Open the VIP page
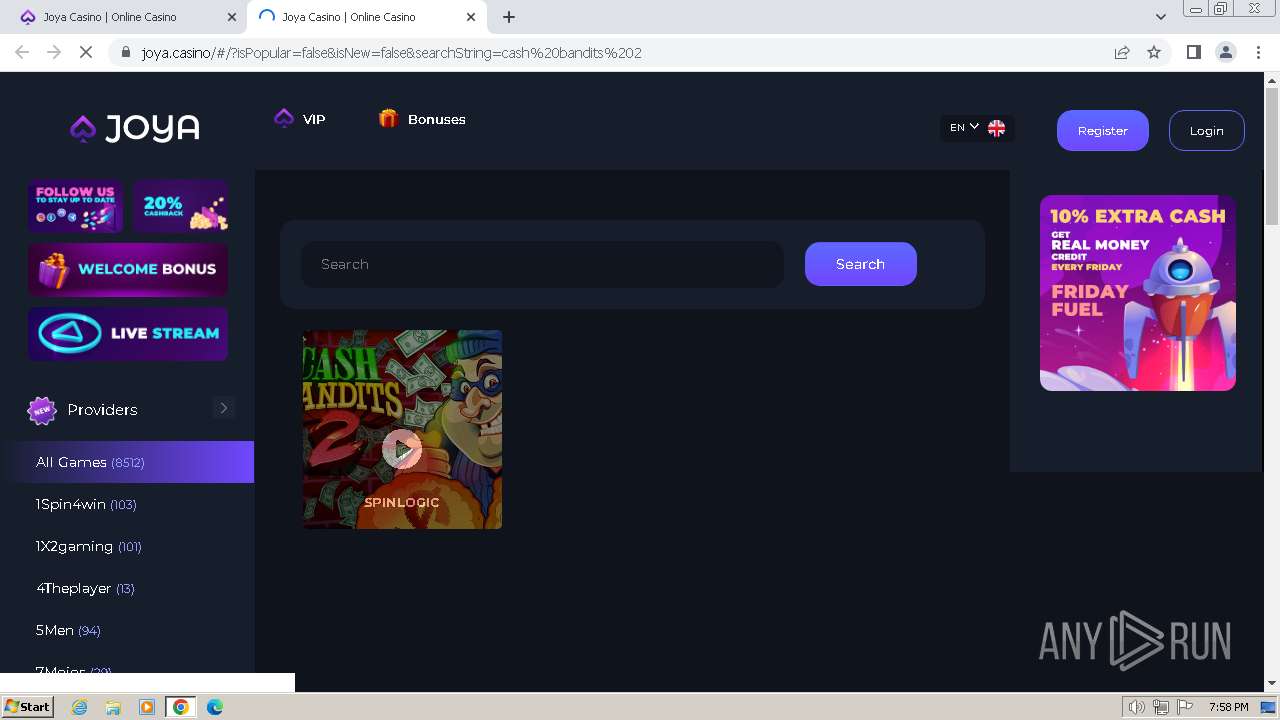Screen dimensions: 1280x720 pyautogui.click(x=314, y=119)
